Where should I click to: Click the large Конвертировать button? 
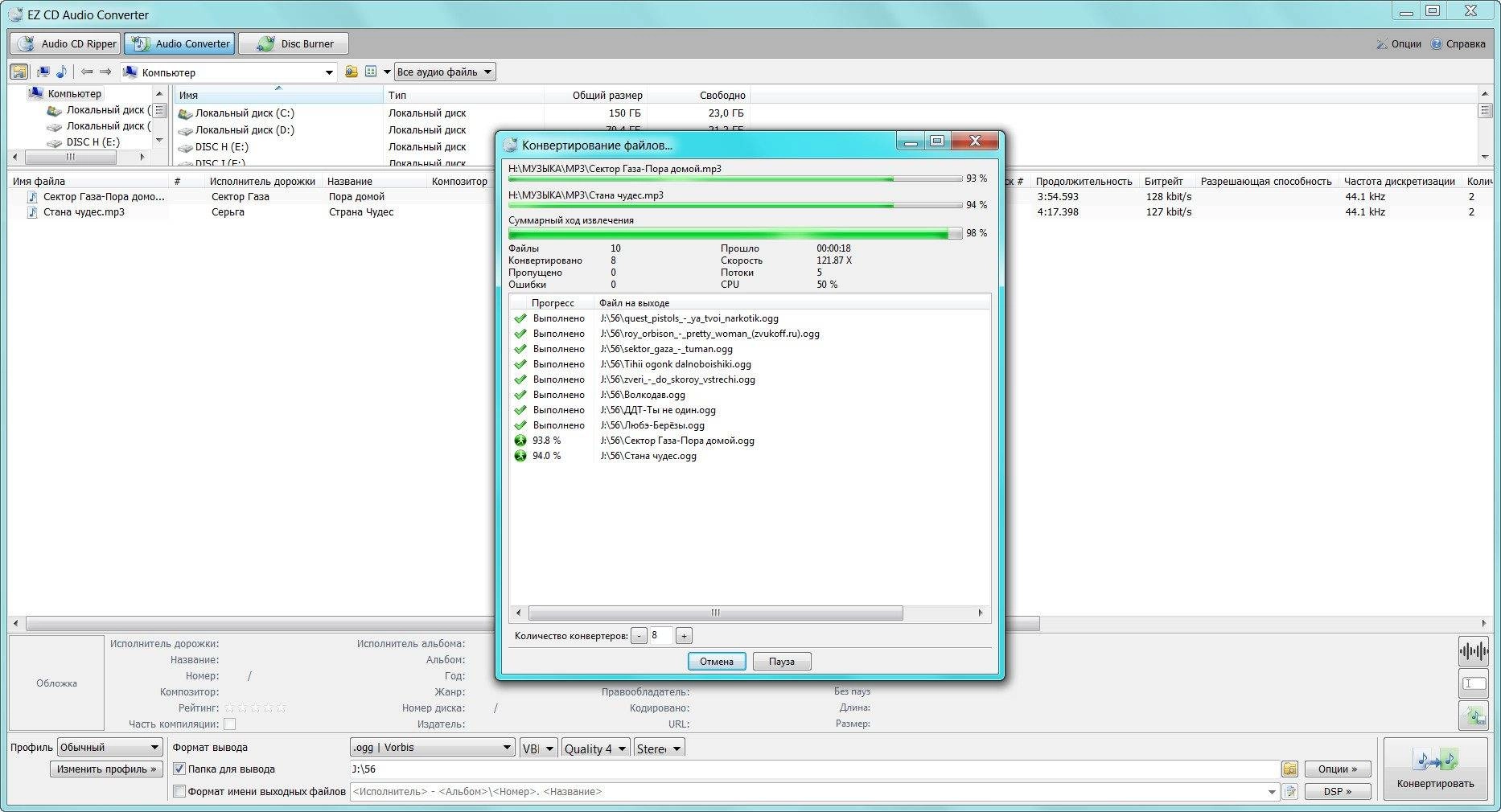click(1436, 769)
